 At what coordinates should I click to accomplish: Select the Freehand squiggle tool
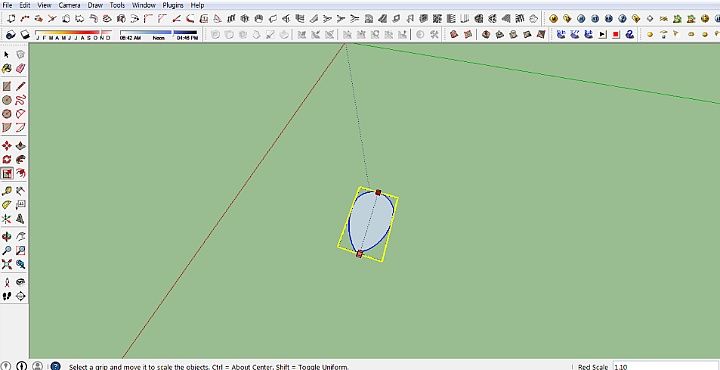20,100
